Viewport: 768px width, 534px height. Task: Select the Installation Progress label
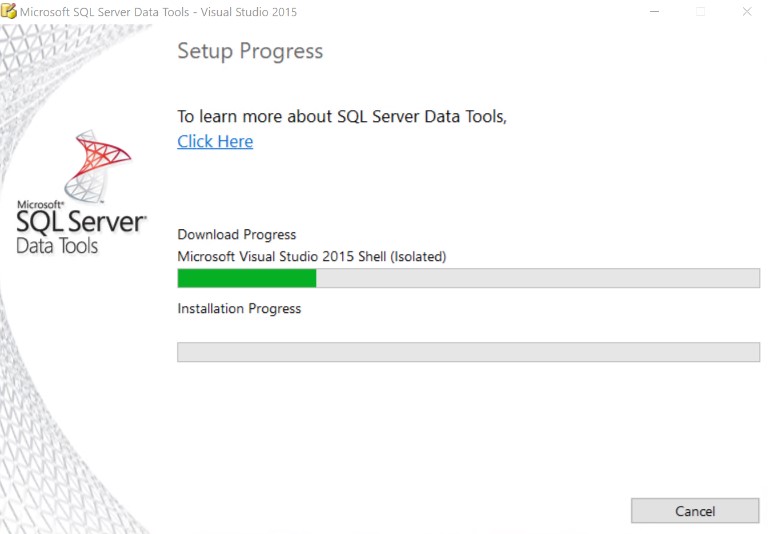[x=239, y=309]
